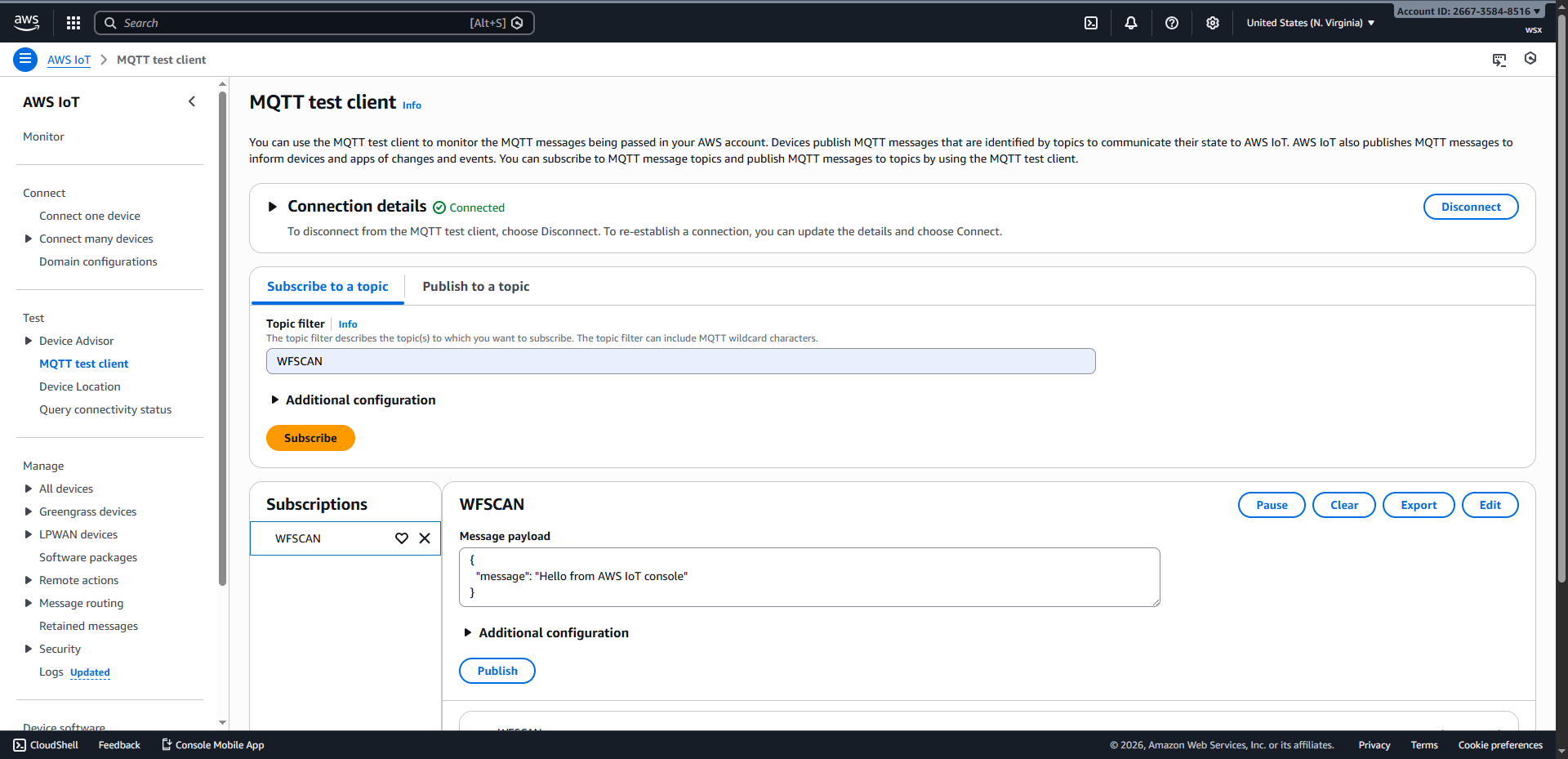Viewport: 1568px width, 759px height.
Task: Pause the WFSCAN message stream
Action: (1271, 505)
